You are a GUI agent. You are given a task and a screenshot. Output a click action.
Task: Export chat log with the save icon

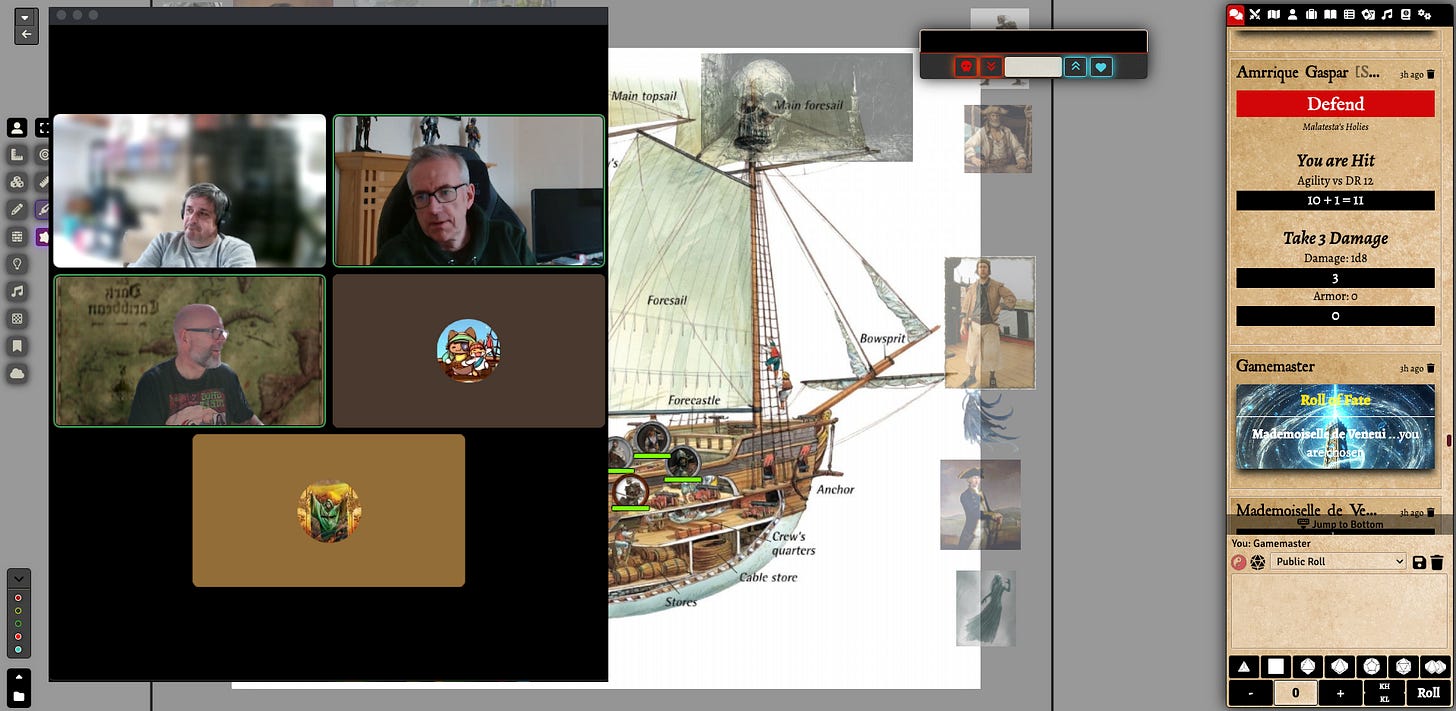coord(1419,563)
